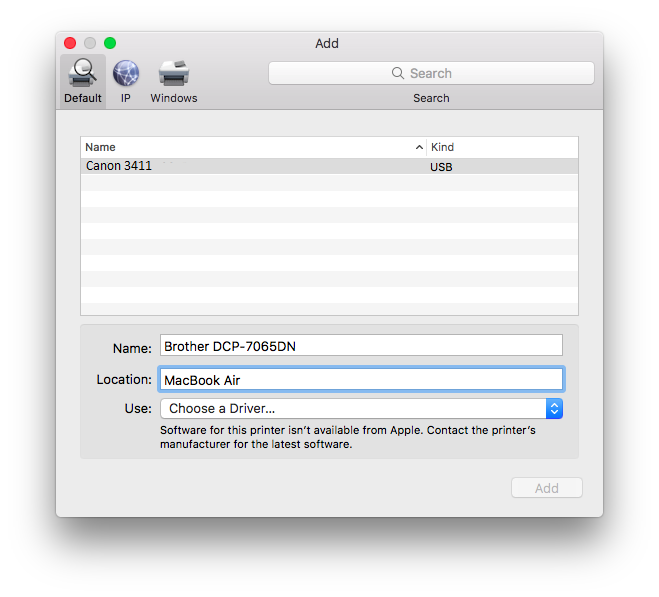Select the Canon 3411 printer row
659x597 pixels.
coord(329,166)
